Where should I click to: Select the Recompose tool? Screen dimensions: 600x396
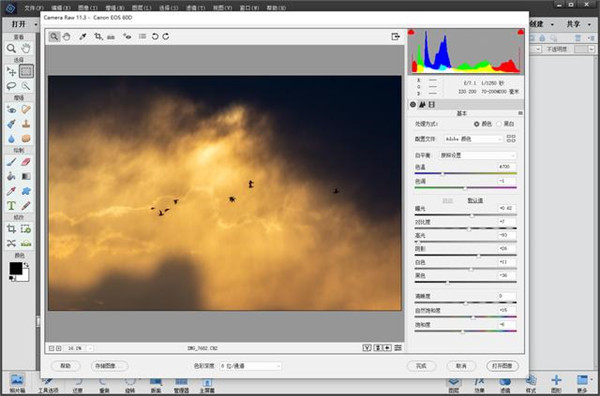click(x=26, y=229)
